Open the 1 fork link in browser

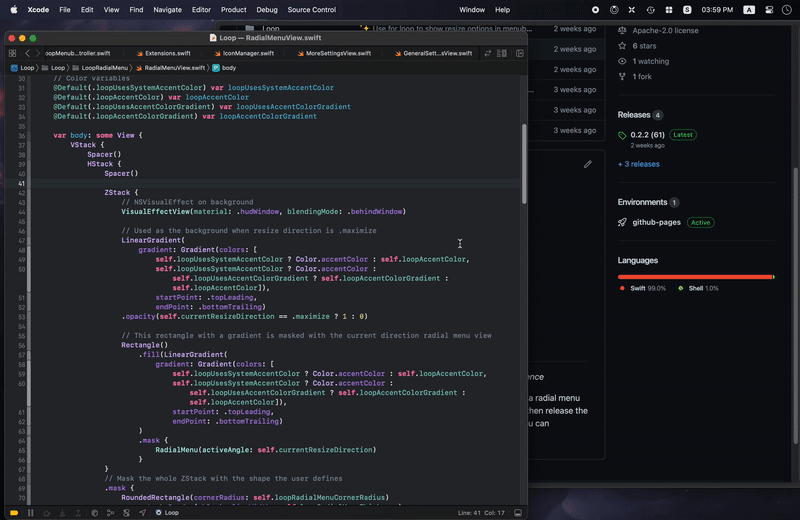coord(635,77)
